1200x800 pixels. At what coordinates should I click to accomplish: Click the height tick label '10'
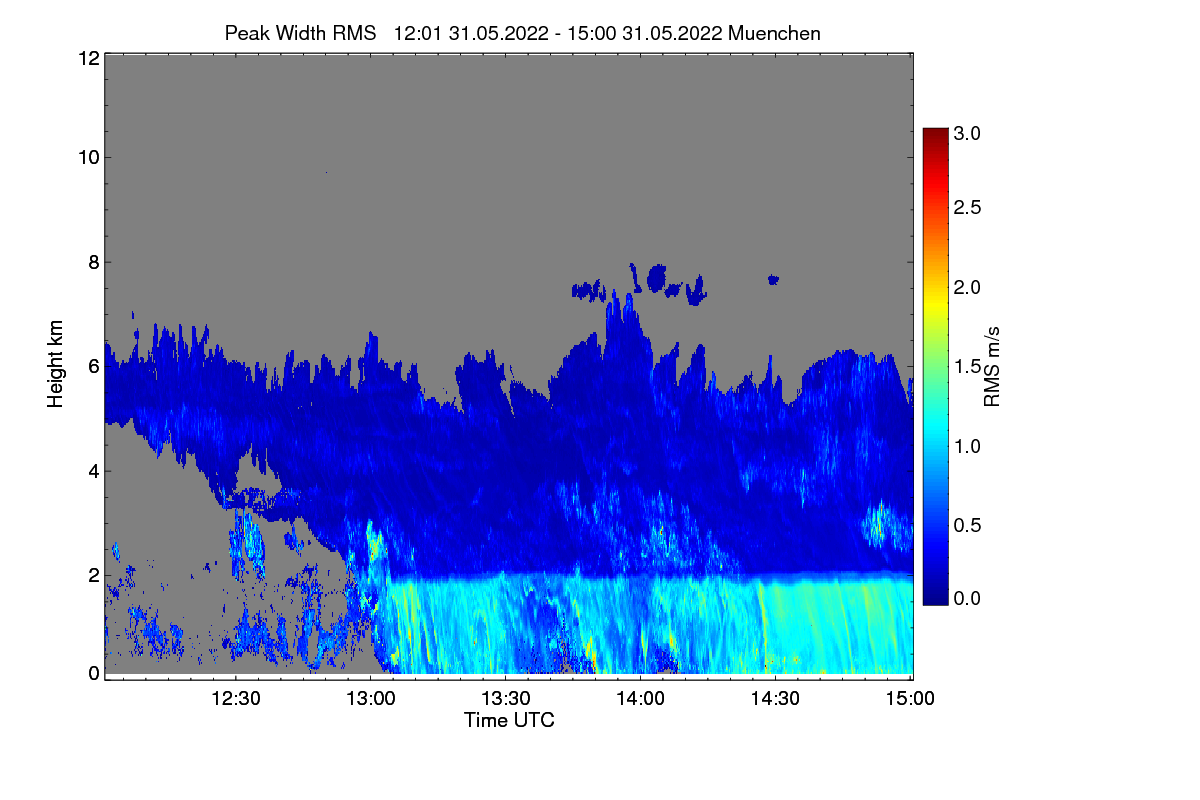coord(88,157)
